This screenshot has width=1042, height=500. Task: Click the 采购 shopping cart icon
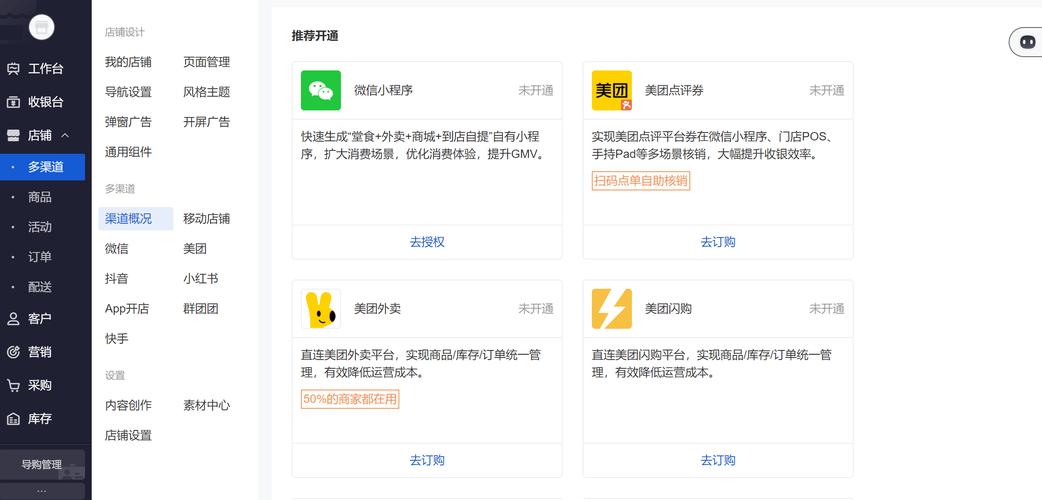pos(13,386)
